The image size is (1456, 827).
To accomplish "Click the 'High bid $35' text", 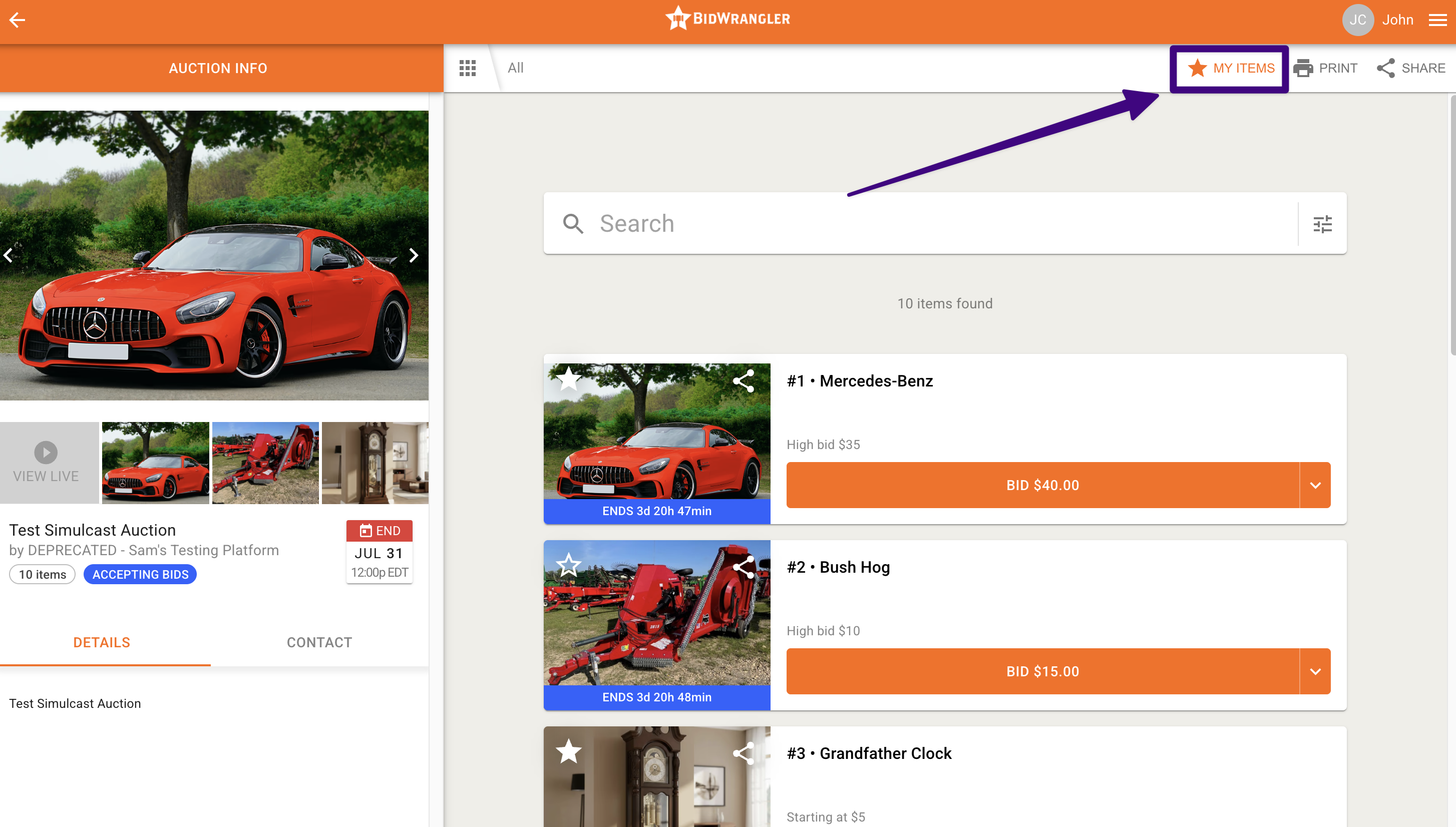I will coord(823,445).
